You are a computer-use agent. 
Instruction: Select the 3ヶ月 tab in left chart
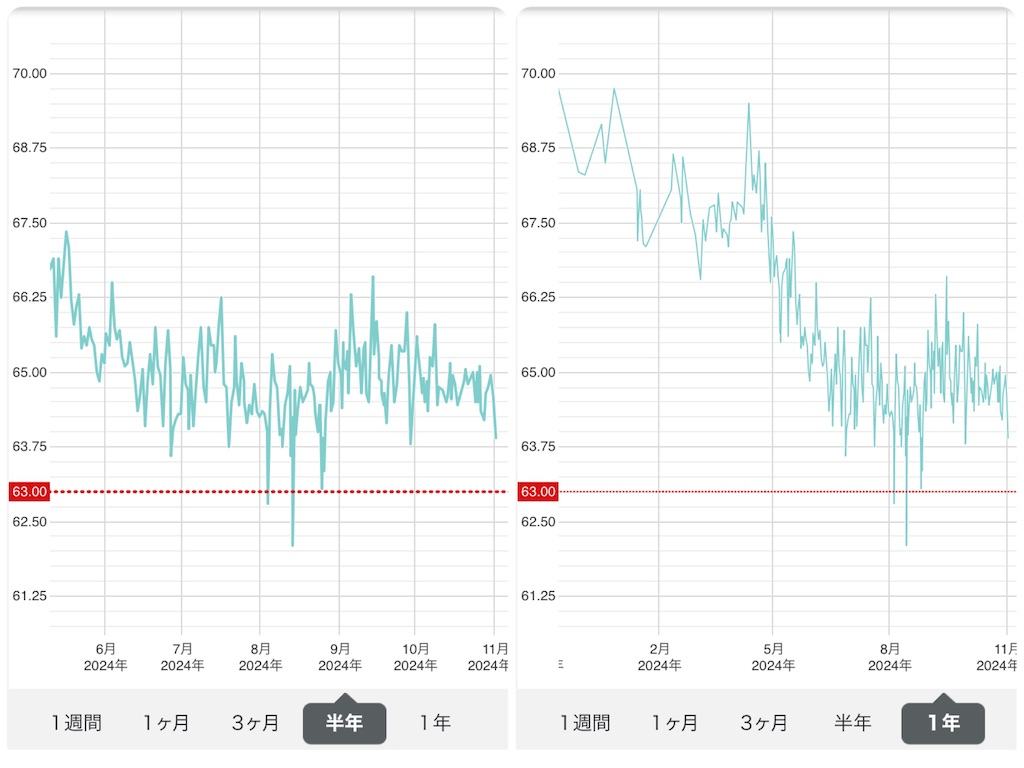point(255,723)
